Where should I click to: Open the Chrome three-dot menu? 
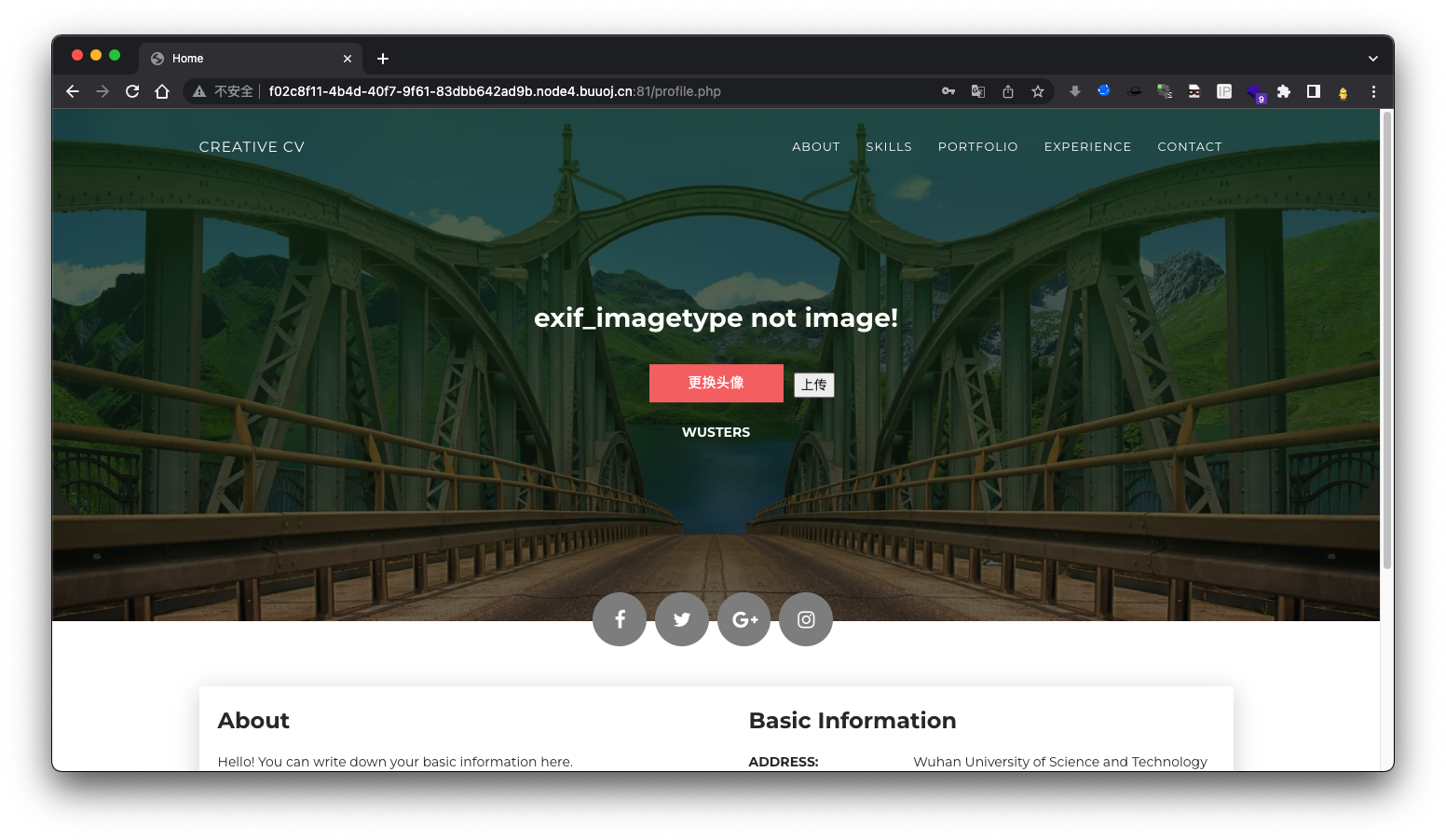(x=1373, y=91)
